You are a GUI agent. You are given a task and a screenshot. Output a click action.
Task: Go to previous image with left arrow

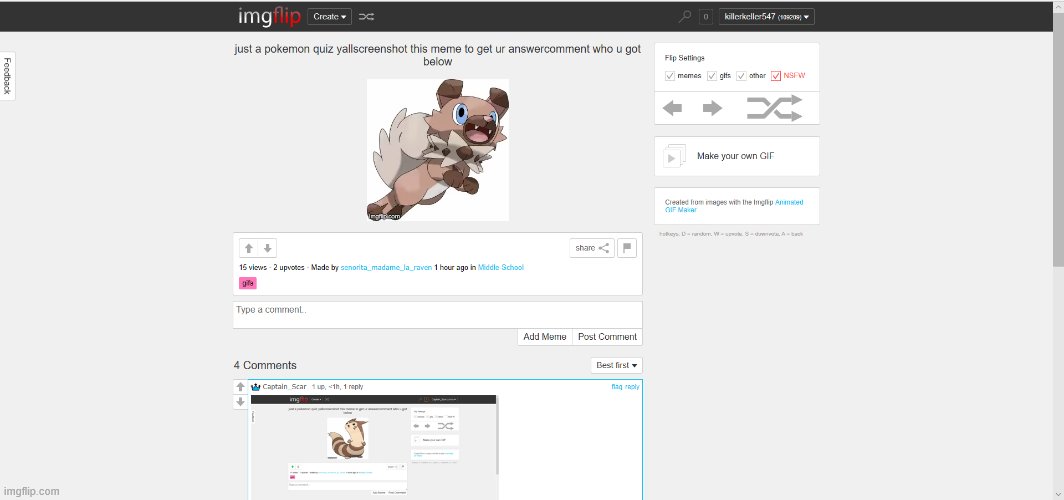pyautogui.click(x=673, y=108)
